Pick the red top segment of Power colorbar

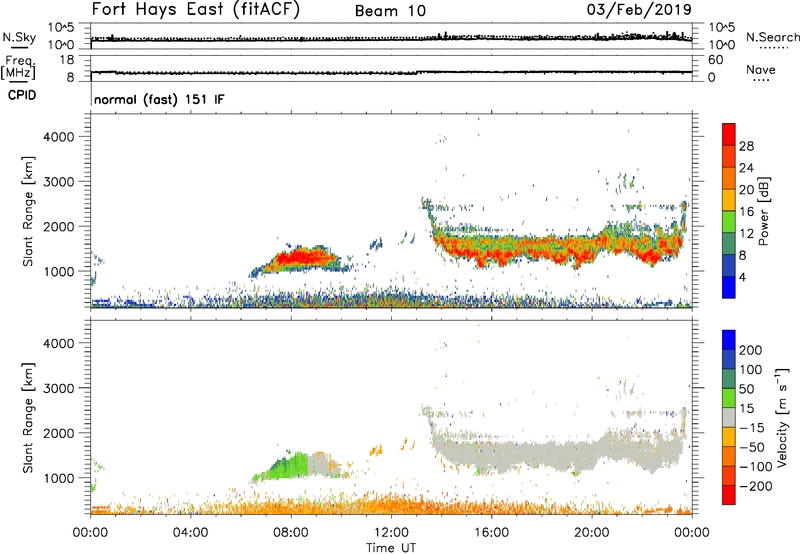(729, 134)
